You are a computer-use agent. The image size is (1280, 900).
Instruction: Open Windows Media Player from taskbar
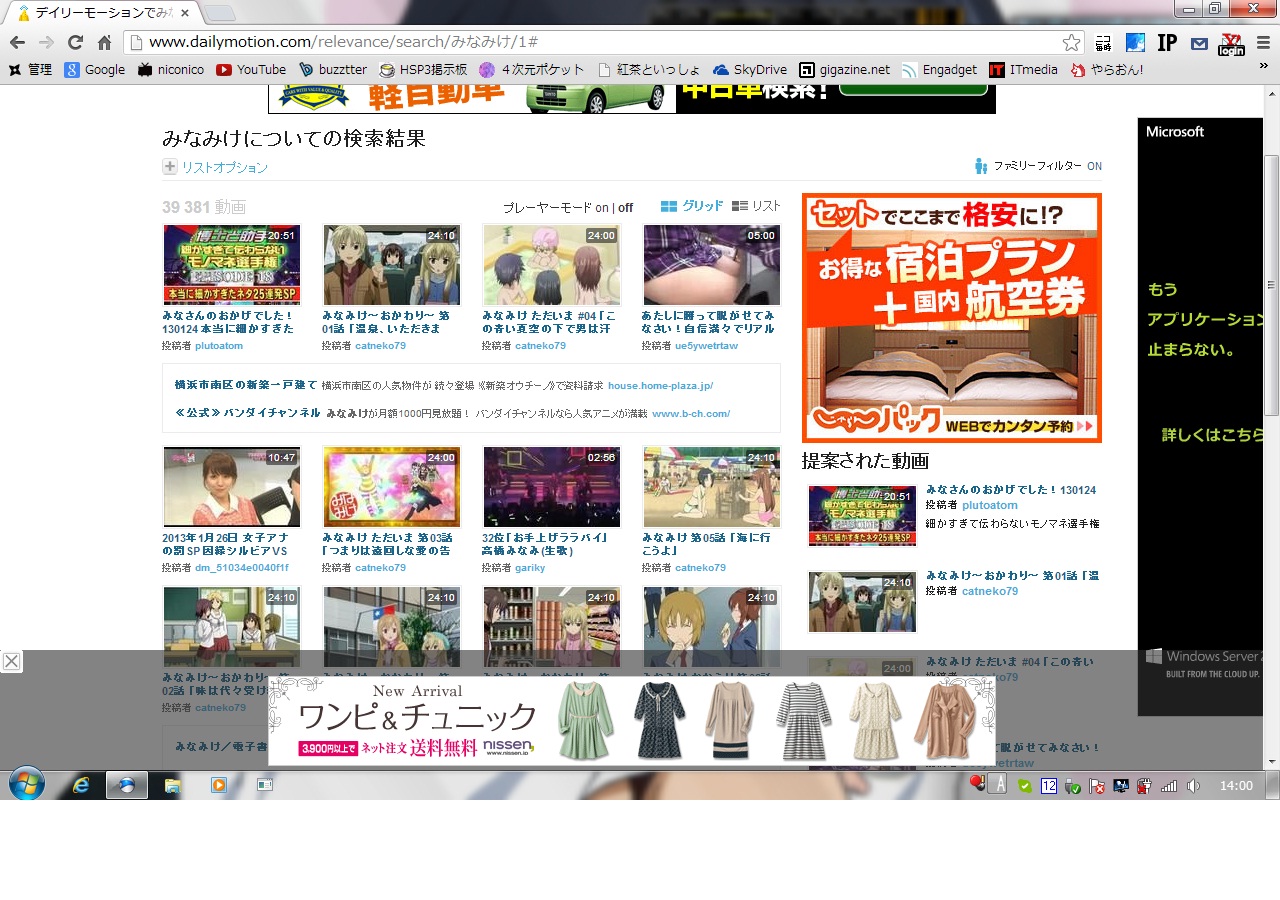(x=219, y=785)
